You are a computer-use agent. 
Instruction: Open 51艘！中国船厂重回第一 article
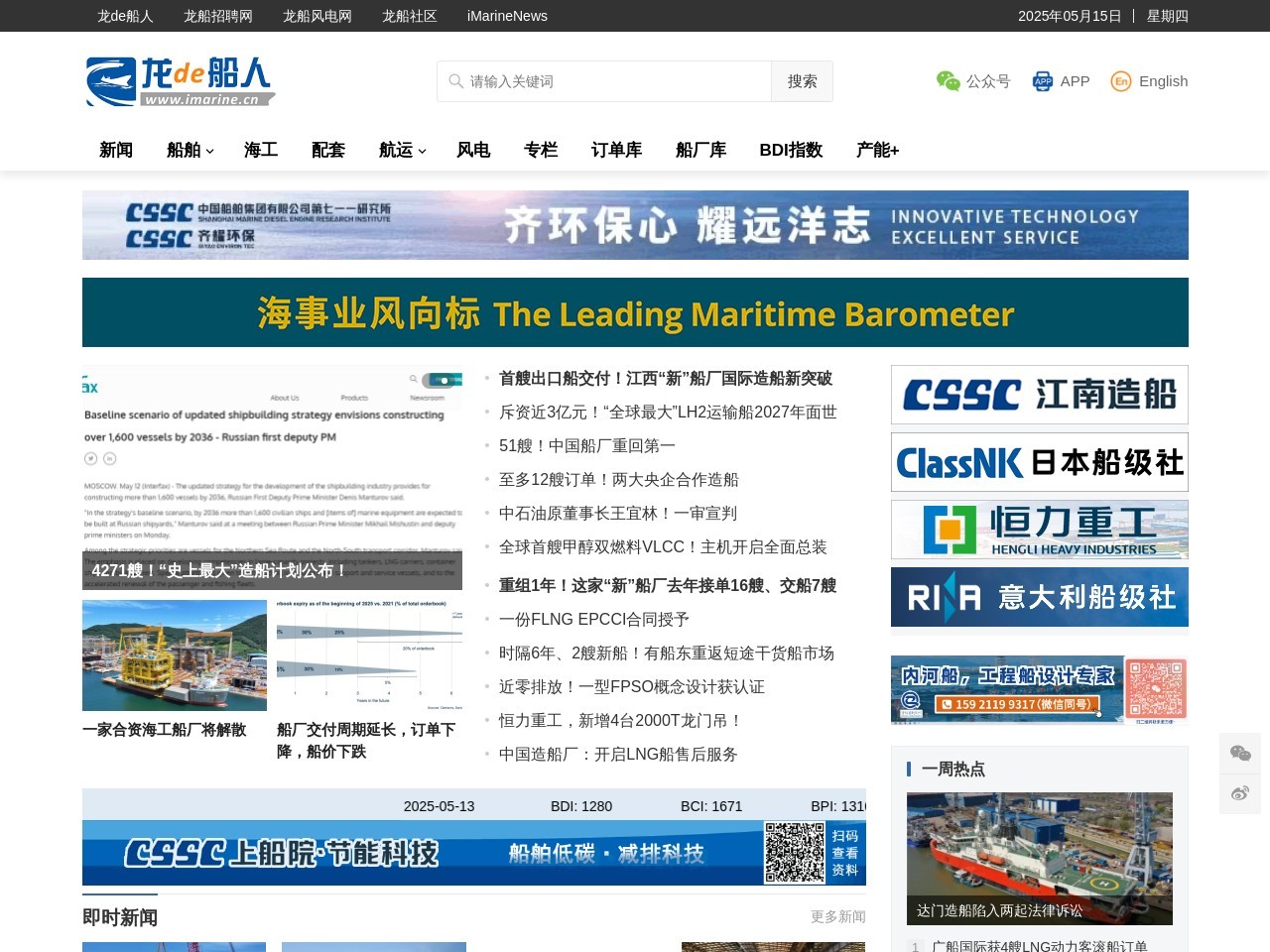587,446
